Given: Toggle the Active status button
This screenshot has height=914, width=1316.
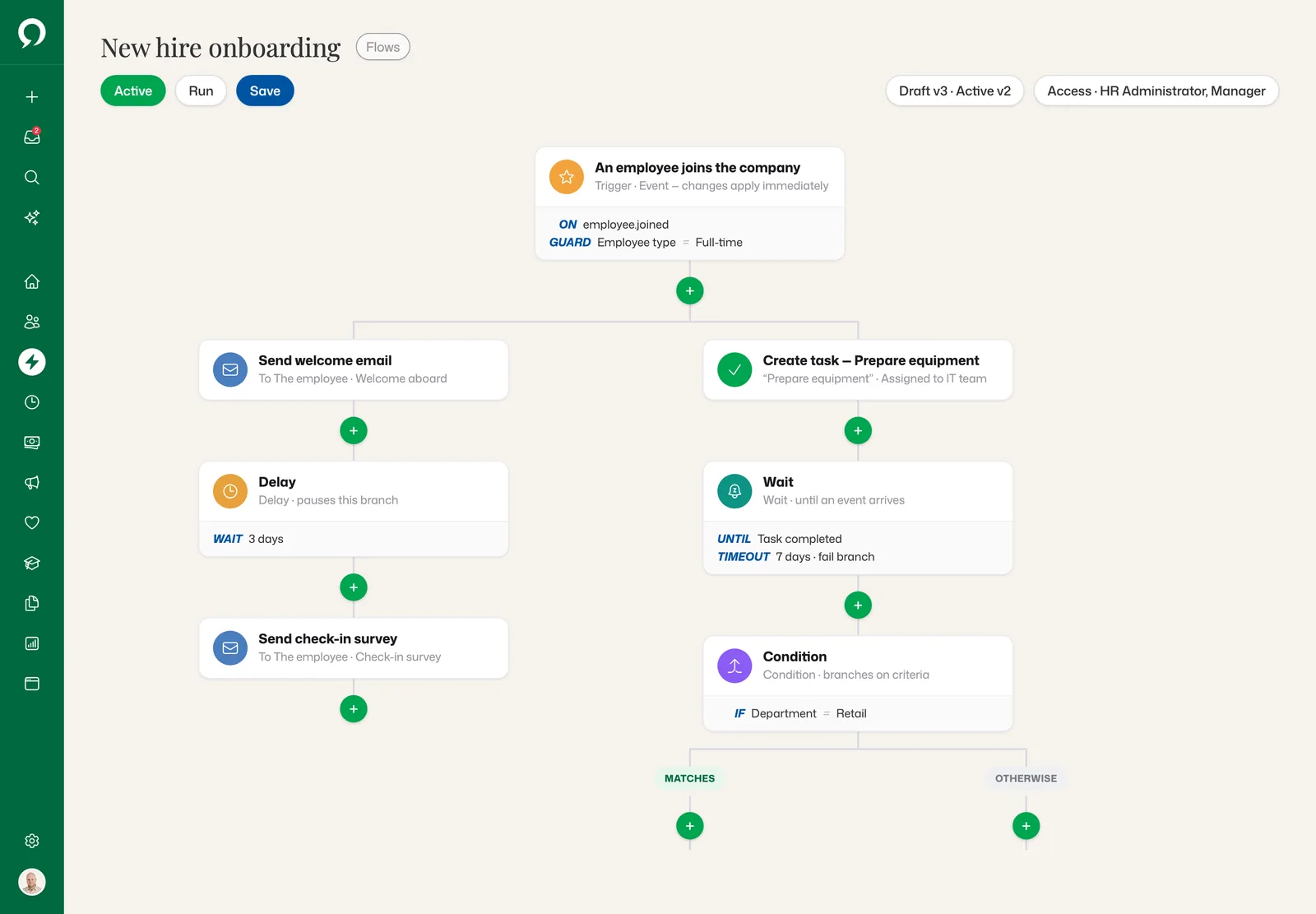Looking at the screenshot, I should point(133,90).
